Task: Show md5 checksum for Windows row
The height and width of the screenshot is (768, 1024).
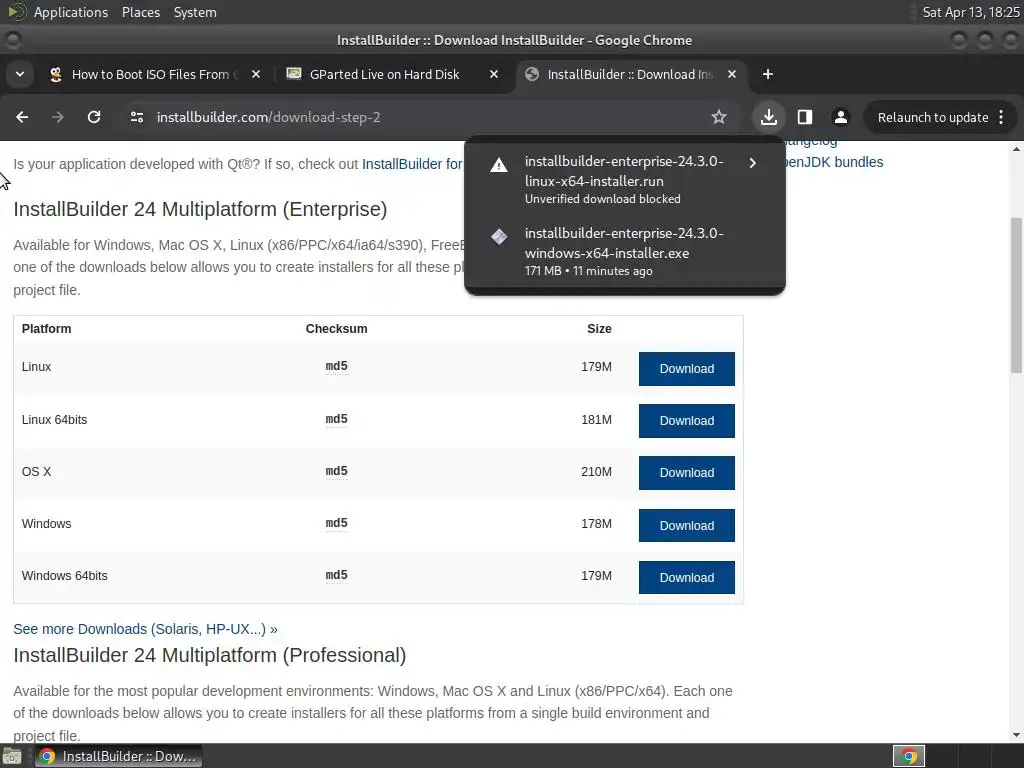Action: 336,523
